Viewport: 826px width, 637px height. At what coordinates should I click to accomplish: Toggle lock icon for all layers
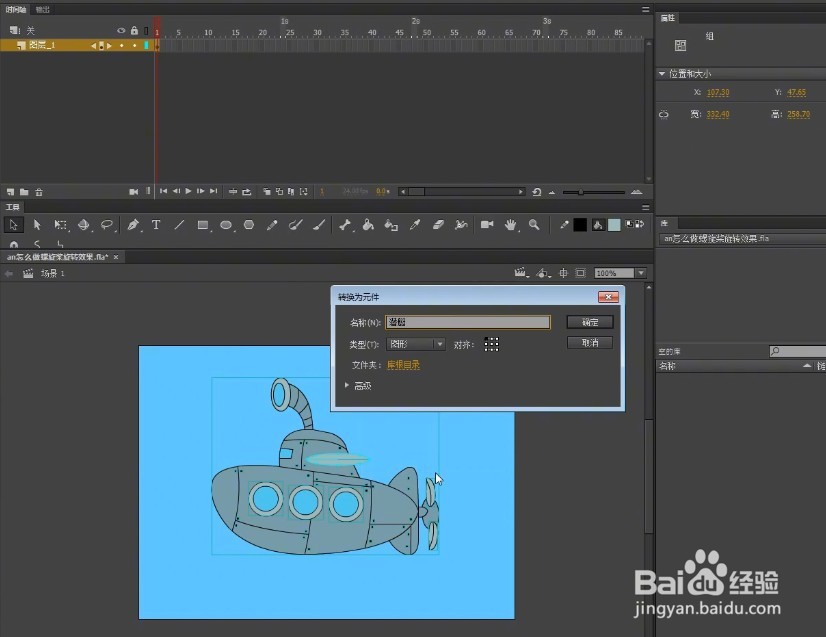(x=134, y=31)
